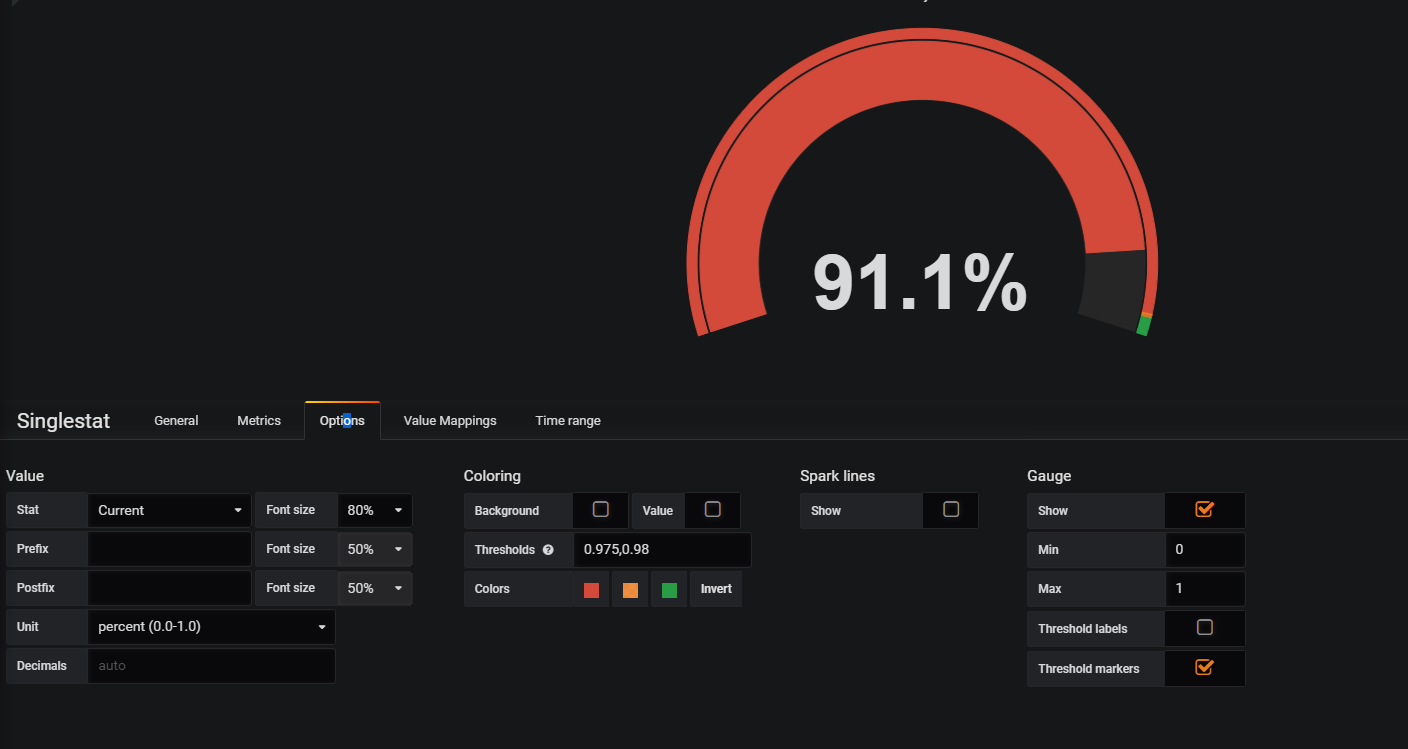
Task: Click the Thresholds field with 0.975,0.98
Action: point(662,550)
